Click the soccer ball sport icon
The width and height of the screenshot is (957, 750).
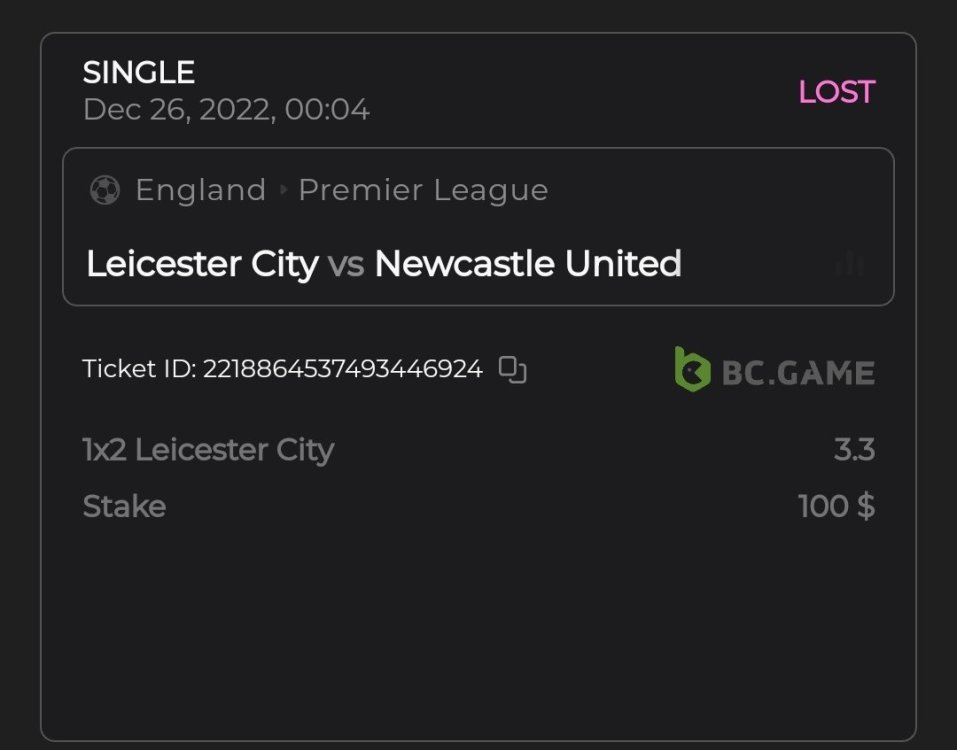click(x=104, y=190)
